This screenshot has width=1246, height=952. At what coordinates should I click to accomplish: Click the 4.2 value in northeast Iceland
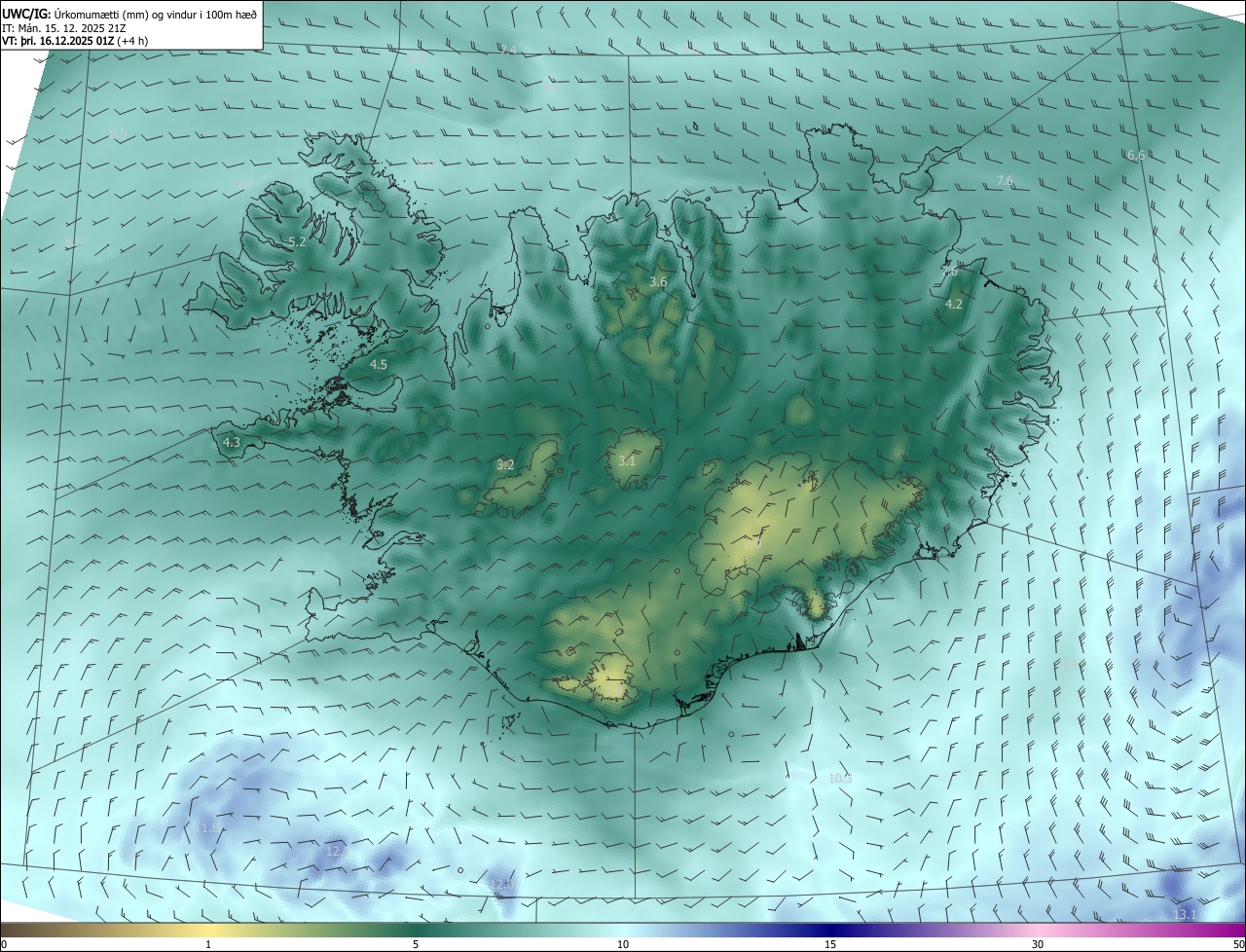[954, 305]
